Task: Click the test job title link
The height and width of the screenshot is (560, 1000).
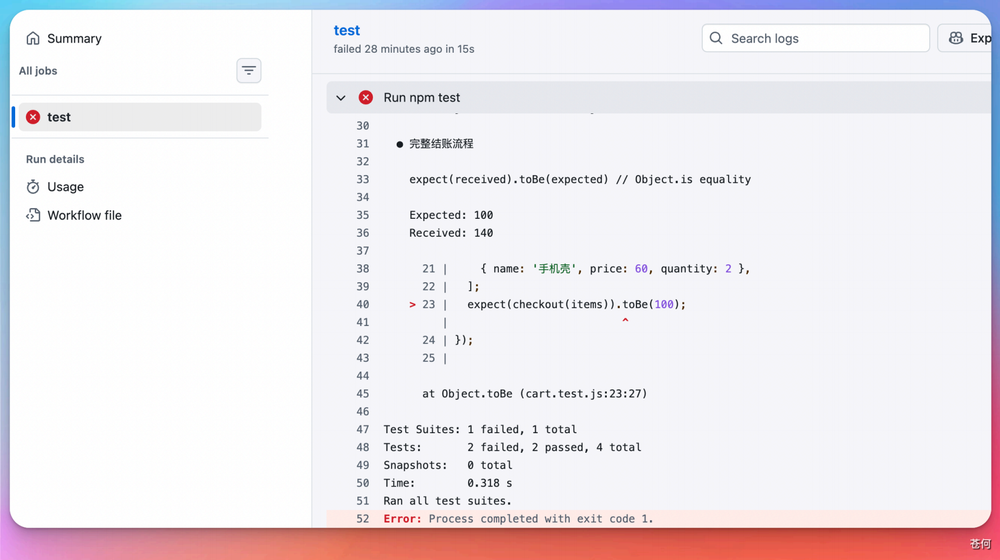Action: (346, 30)
